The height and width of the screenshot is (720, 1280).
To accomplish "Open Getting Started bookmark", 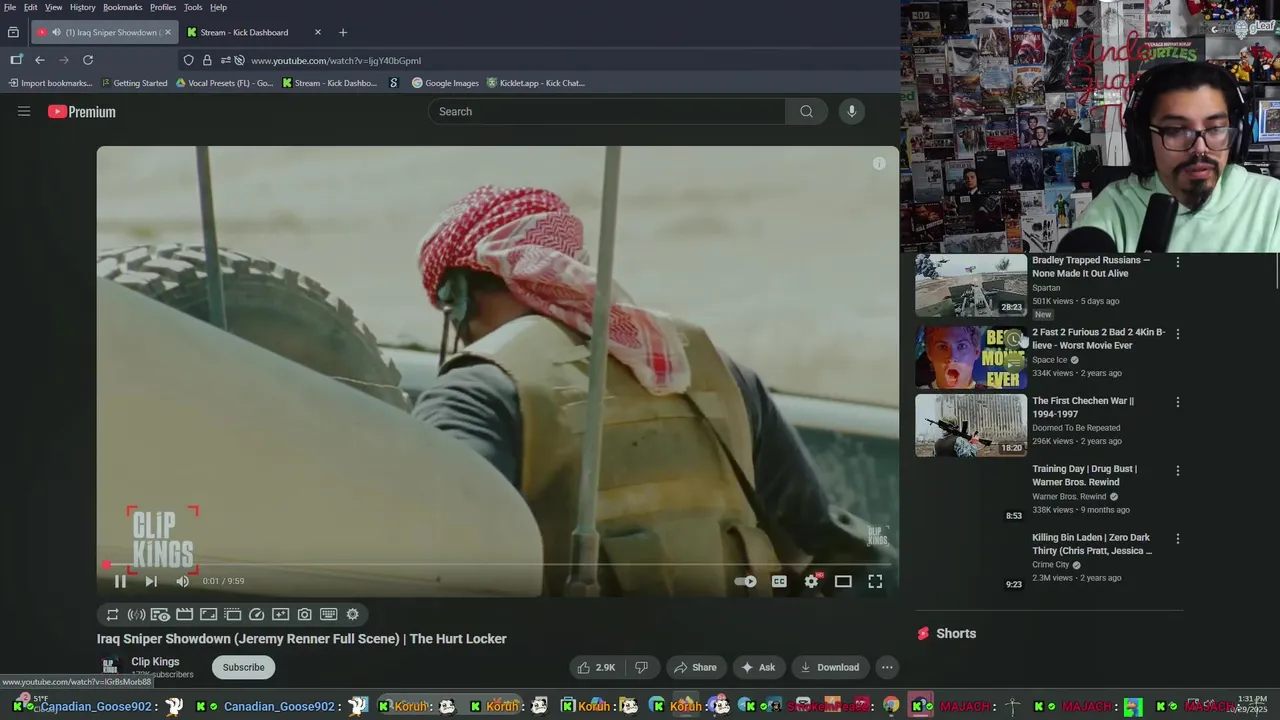I will coord(133,83).
